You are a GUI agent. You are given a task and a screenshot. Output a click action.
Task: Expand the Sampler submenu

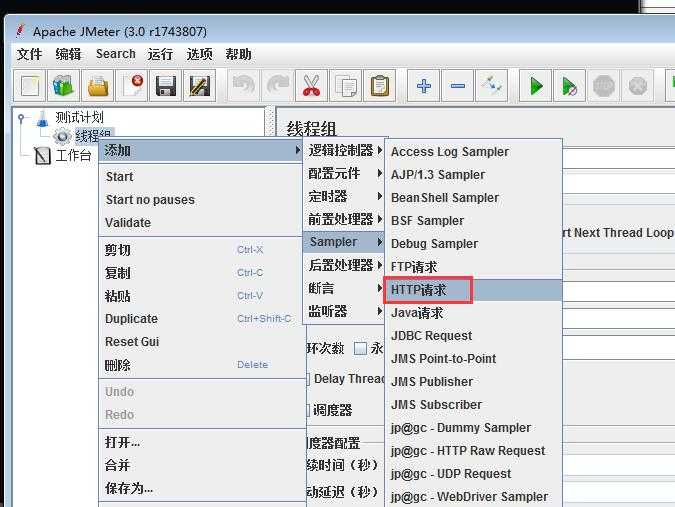pos(344,242)
